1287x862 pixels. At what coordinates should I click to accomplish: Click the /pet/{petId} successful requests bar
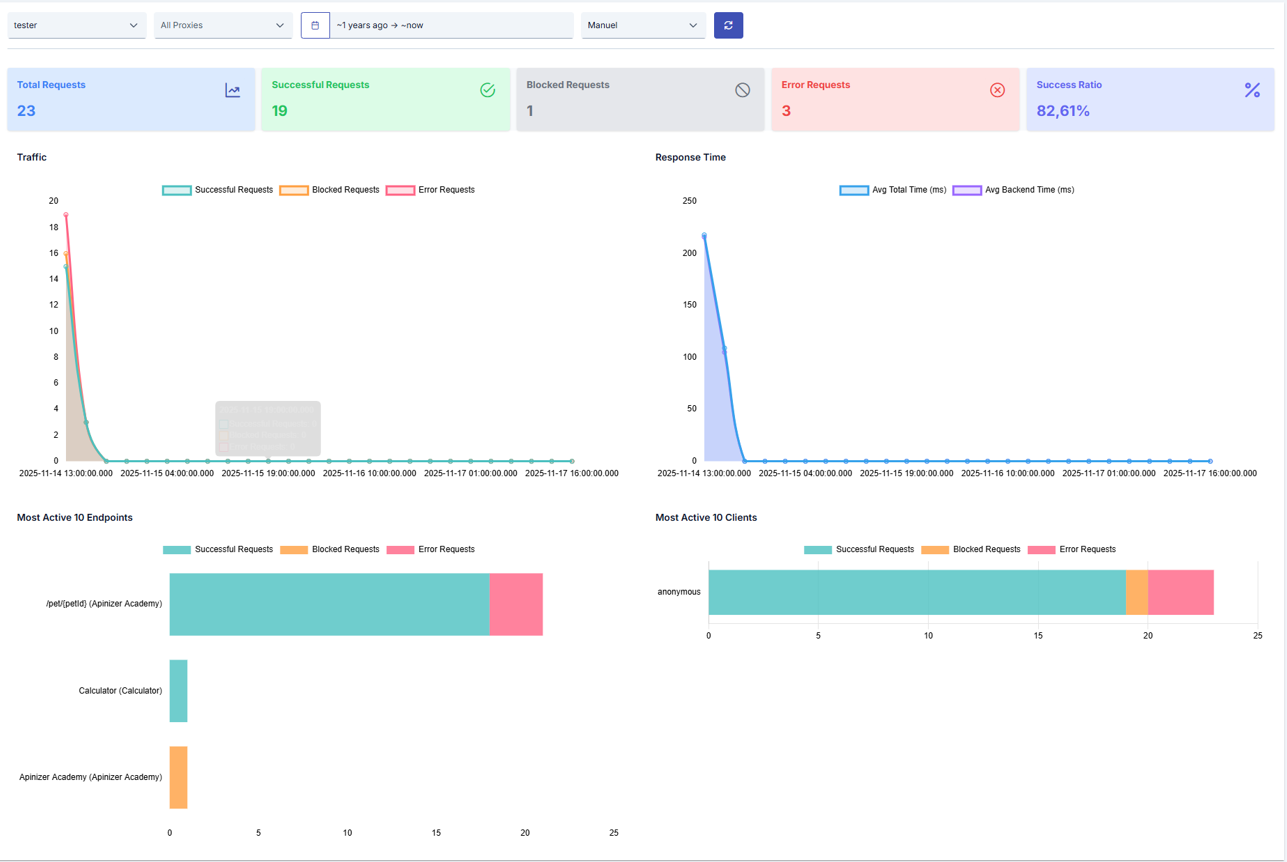click(329, 604)
